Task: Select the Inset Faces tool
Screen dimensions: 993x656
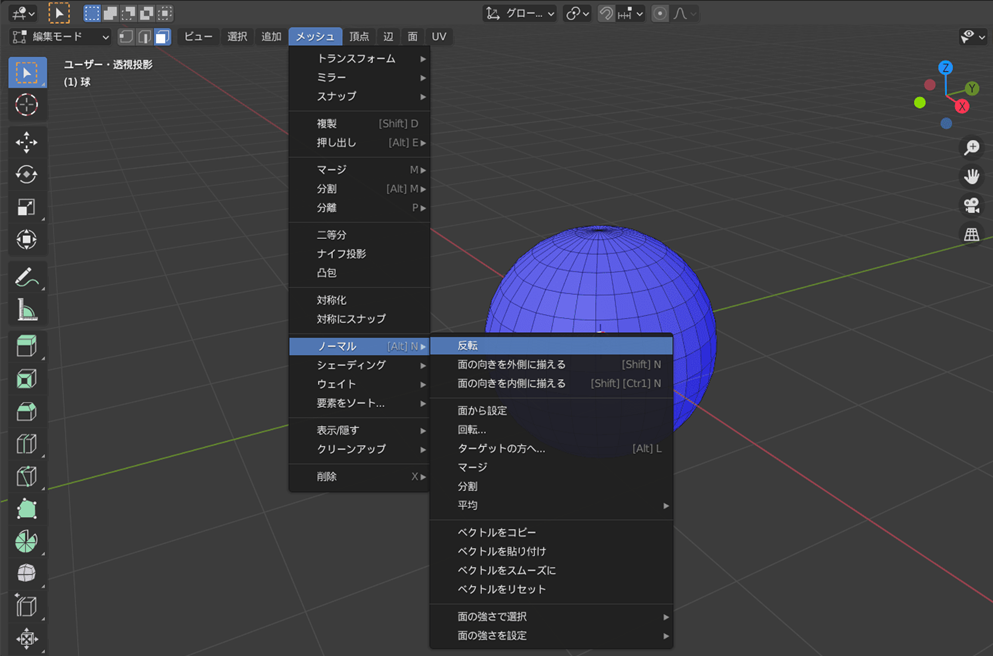Action: click(x=27, y=379)
